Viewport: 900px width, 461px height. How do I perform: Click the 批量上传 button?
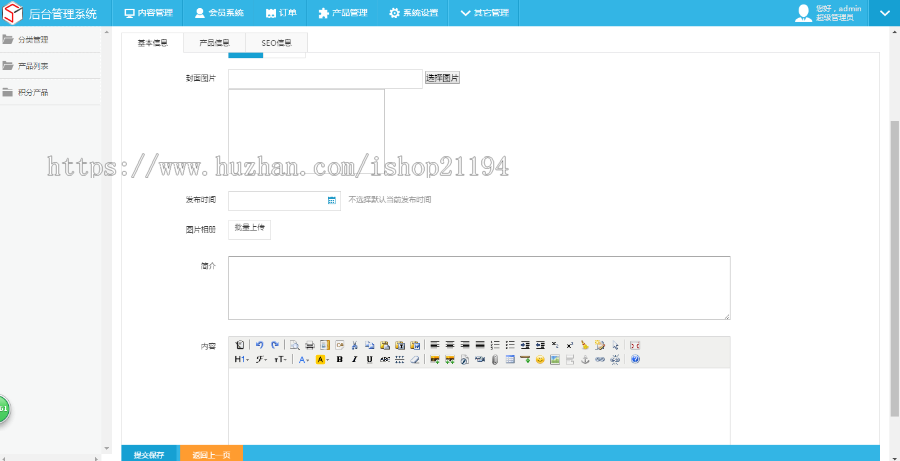tap(249, 228)
